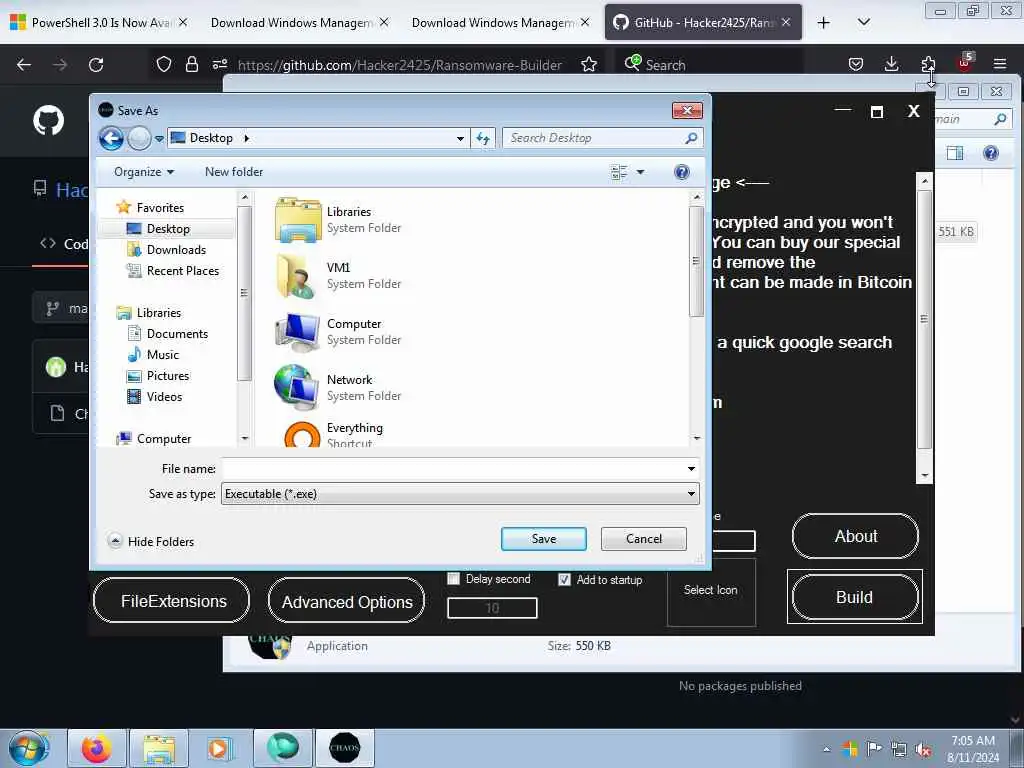
Task: Refresh the Desktop folder listing
Action: pyautogui.click(x=483, y=138)
